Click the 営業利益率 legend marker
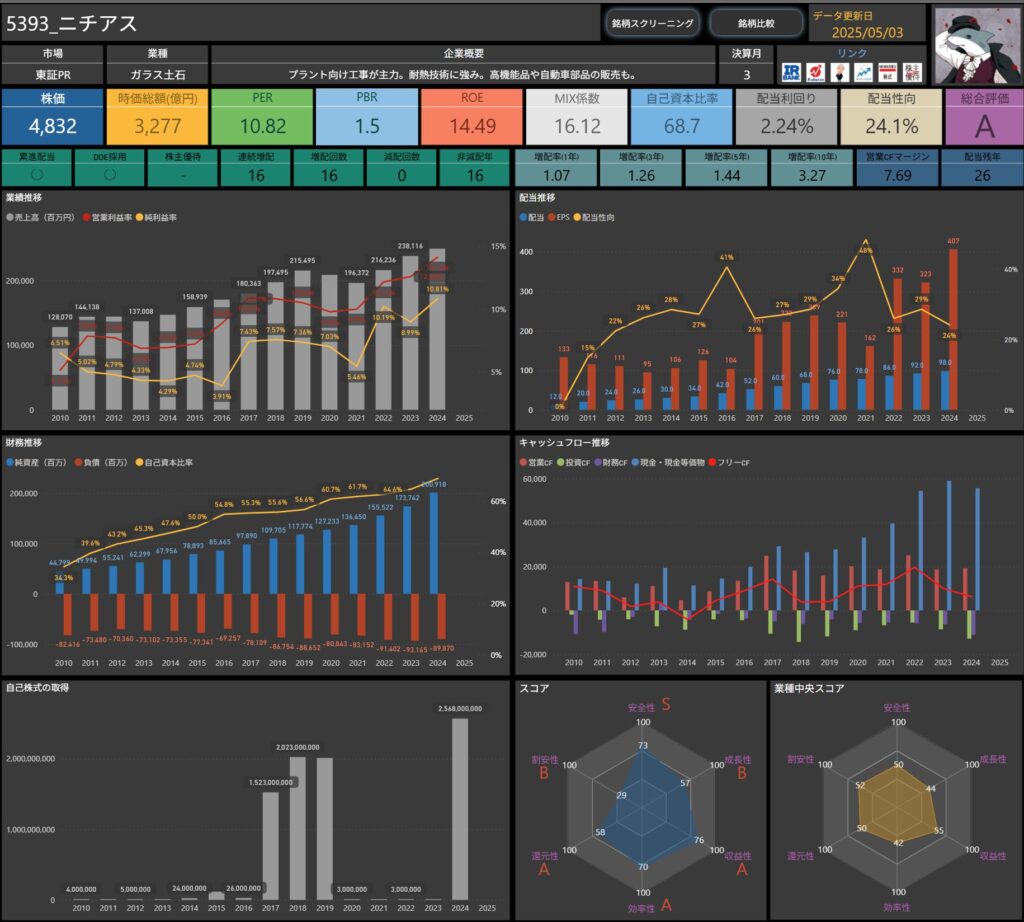This screenshot has height=922, width=1024. point(86,217)
